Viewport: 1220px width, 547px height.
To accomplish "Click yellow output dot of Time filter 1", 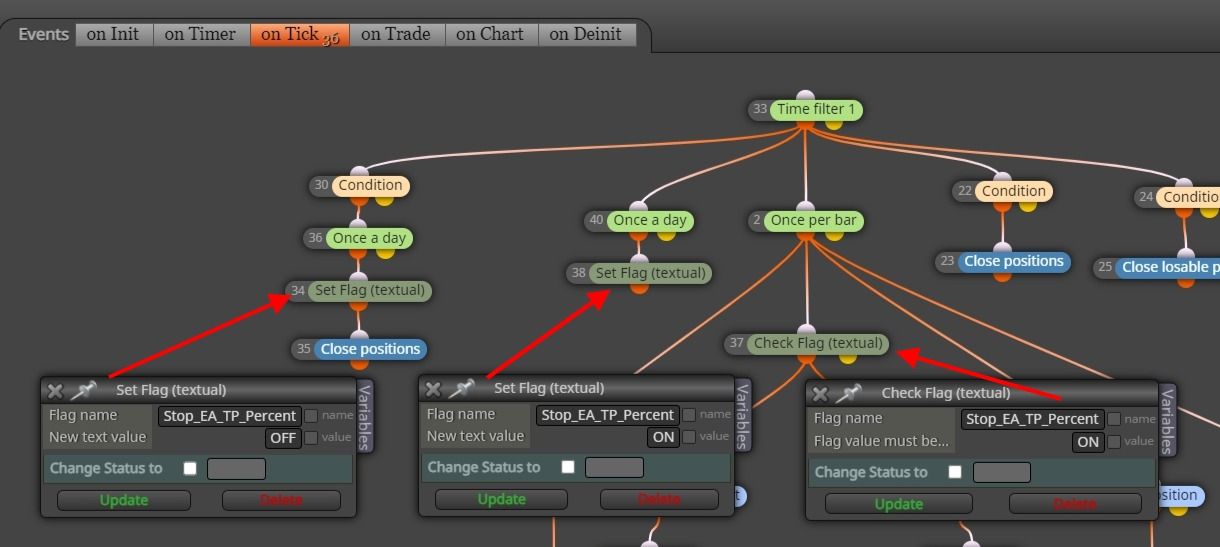I will pyautogui.click(x=833, y=123).
